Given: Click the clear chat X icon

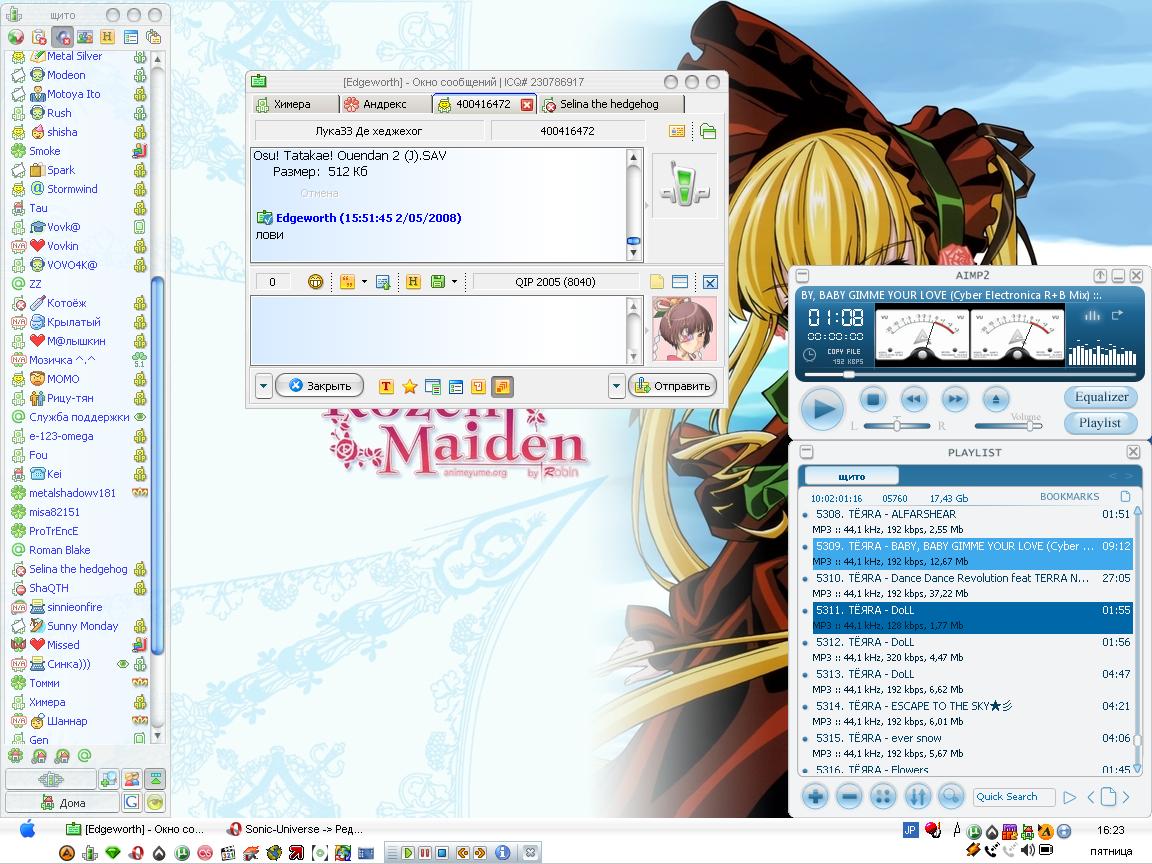Looking at the screenshot, I should tap(710, 282).
